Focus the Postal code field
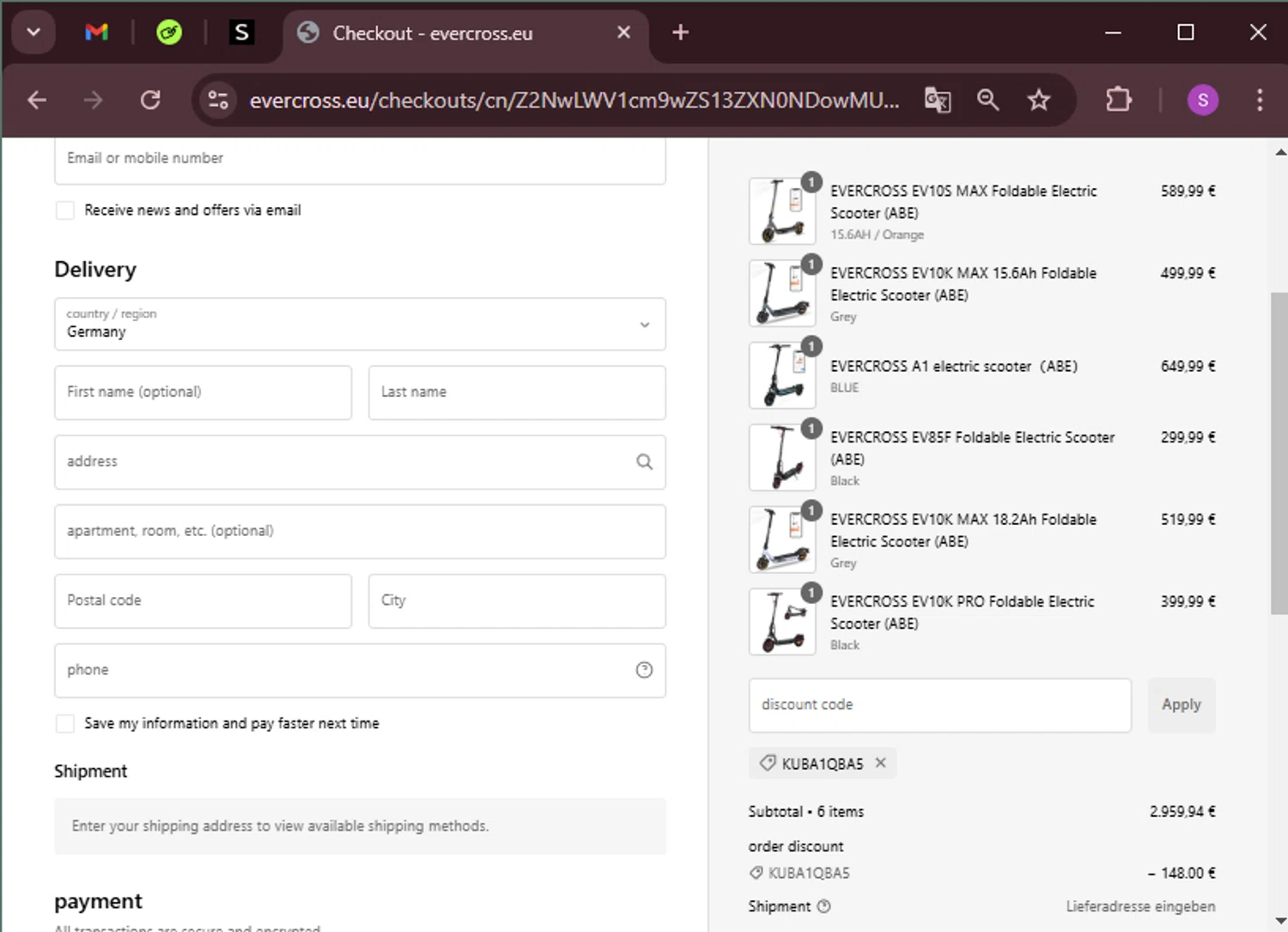Screen dimensions: 1288x932 [203, 601]
